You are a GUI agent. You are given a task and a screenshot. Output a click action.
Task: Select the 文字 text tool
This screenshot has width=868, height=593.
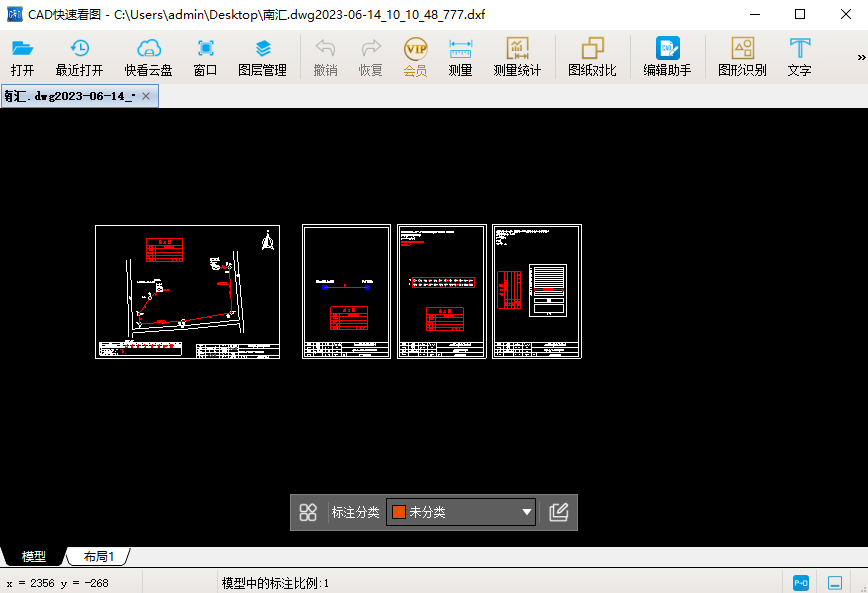tap(799, 57)
